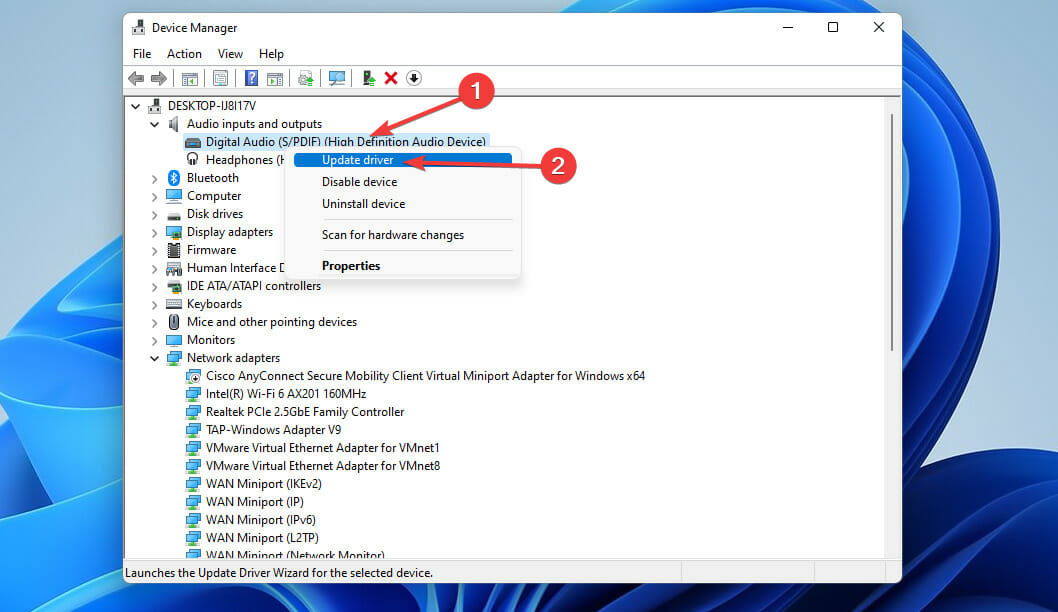Expand the Display adapters category
Screen dimensions: 1058x612
[155, 233]
